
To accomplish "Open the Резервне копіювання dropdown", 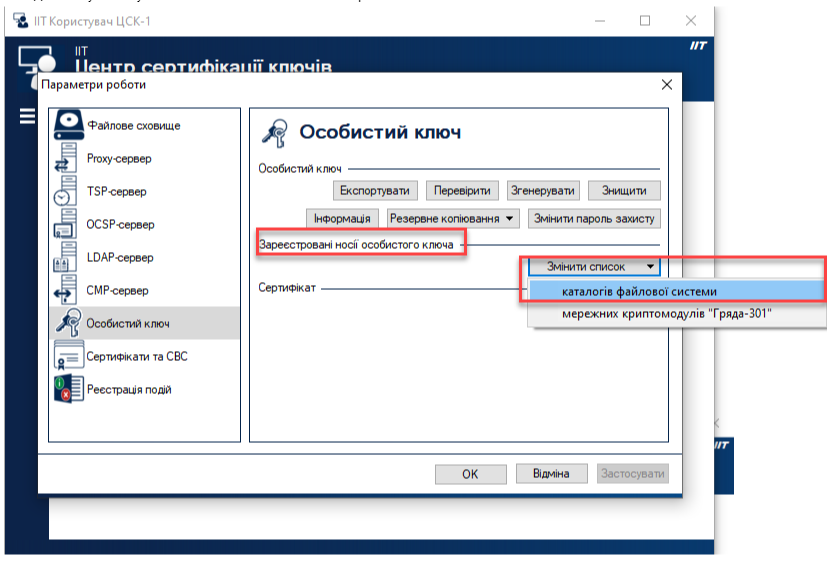I will click(x=453, y=218).
